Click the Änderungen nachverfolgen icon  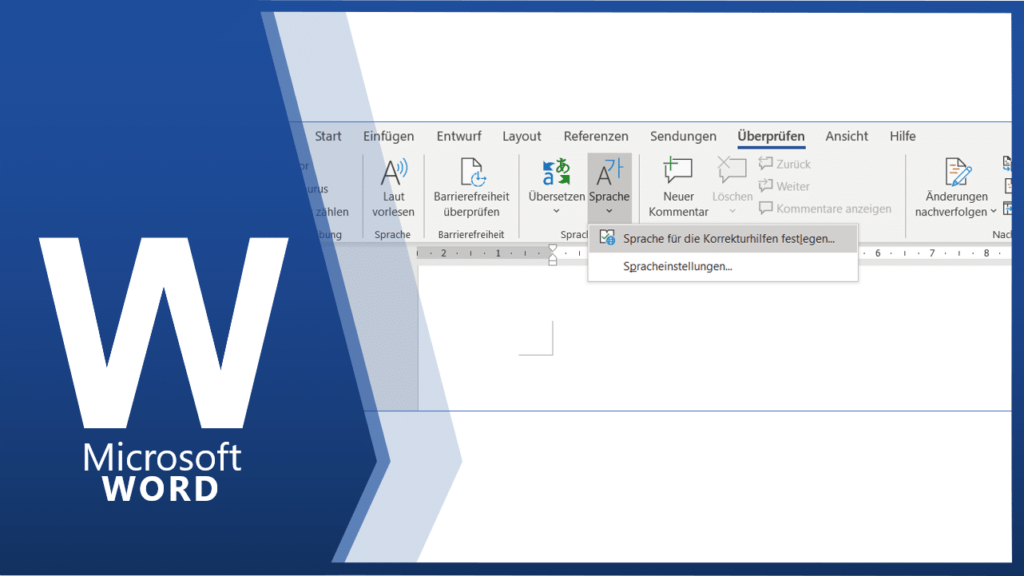[957, 172]
